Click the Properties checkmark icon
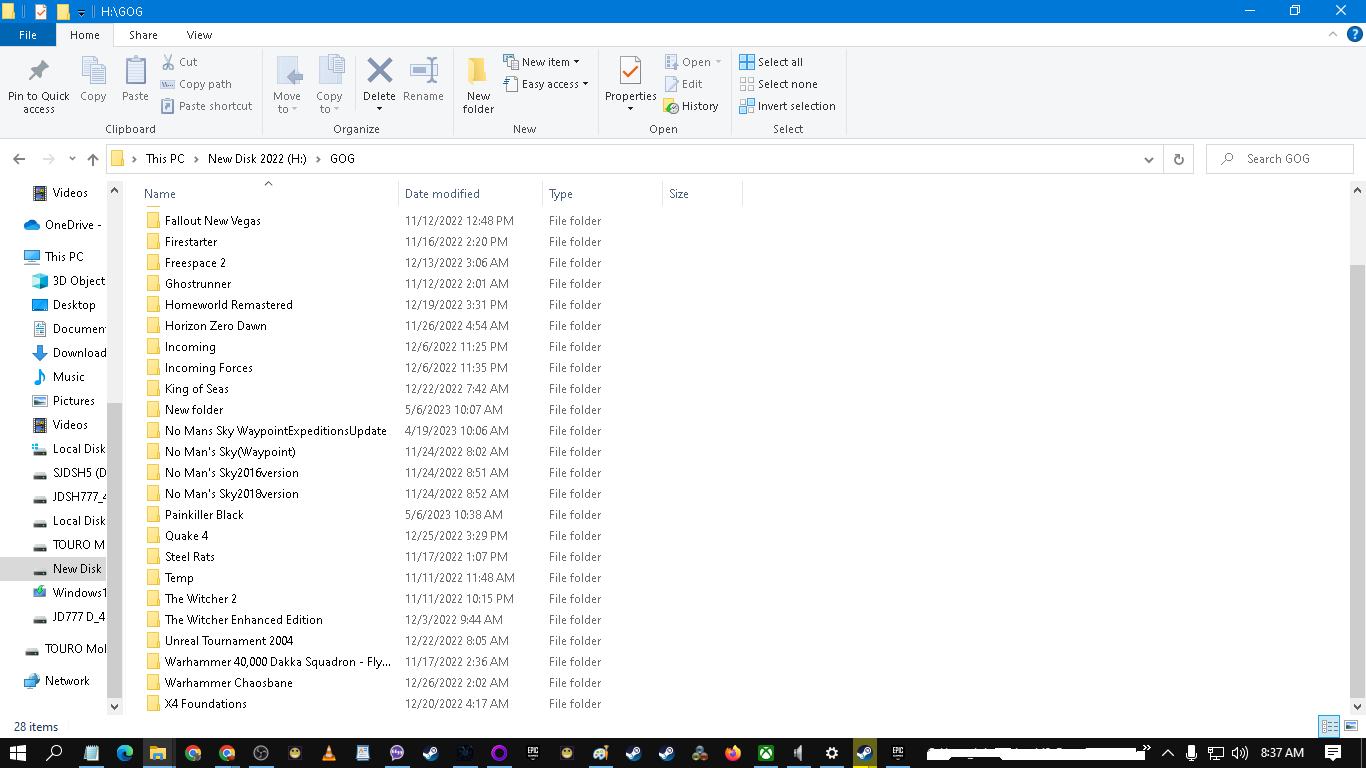The image size is (1366, 768). pyautogui.click(x=630, y=71)
